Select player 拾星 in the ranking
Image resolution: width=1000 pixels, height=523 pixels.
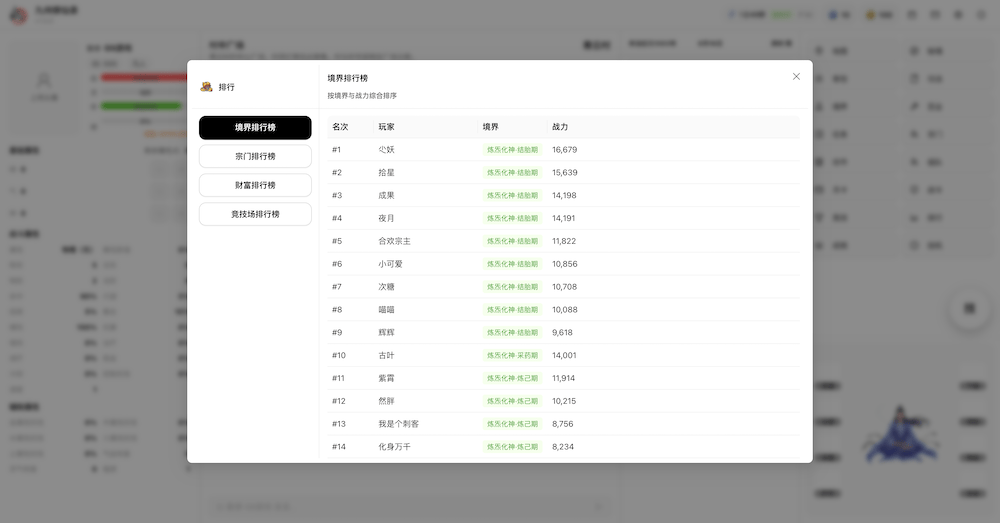pyautogui.click(x=386, y=173)
